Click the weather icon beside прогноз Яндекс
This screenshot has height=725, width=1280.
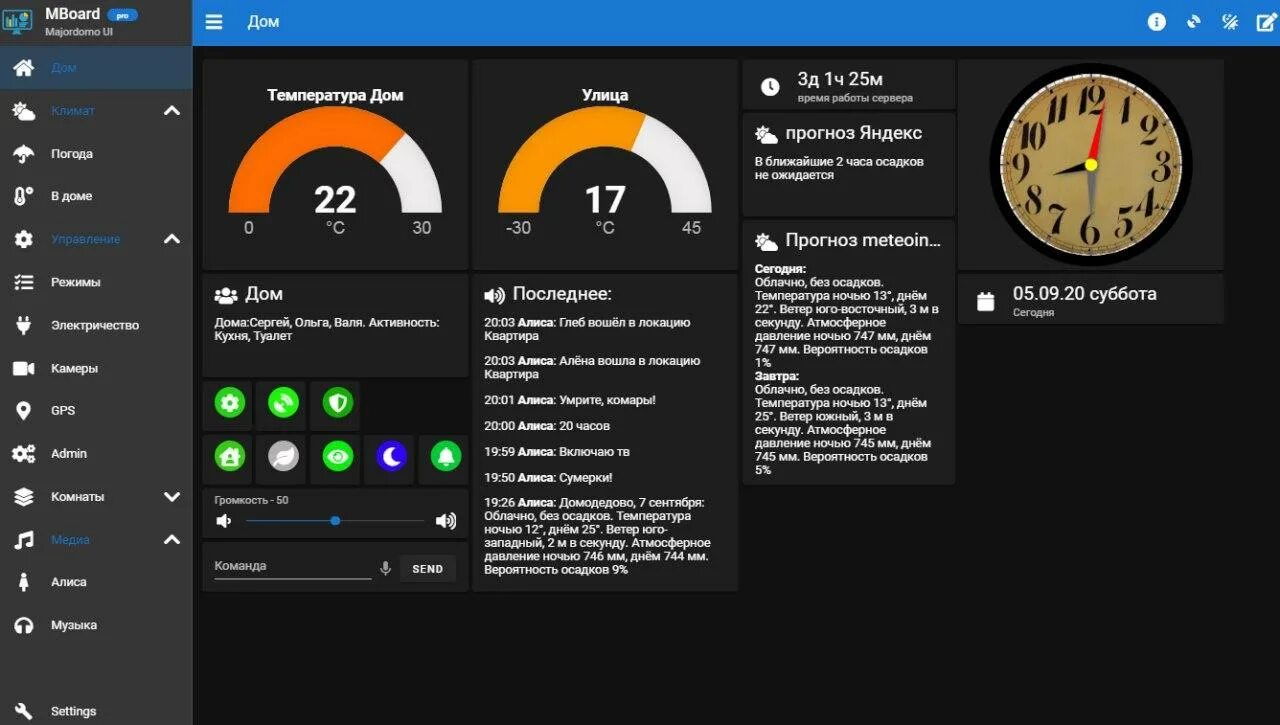coord(767,134)
